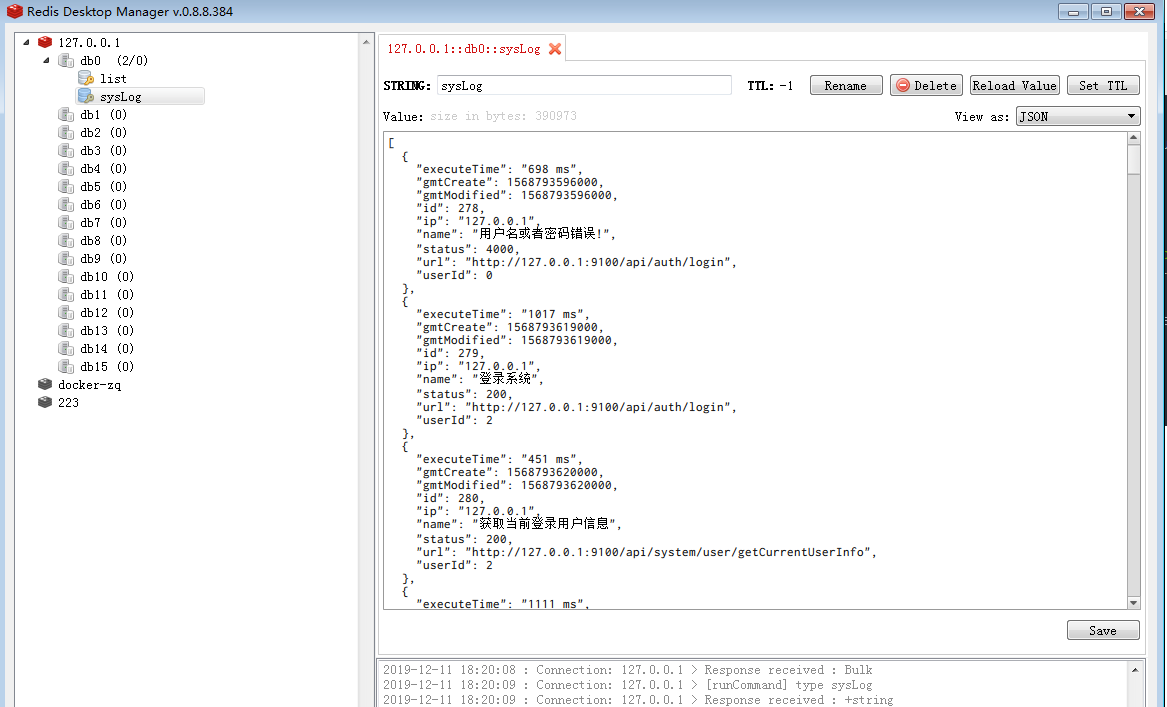Viewport: 1167px width, 707px height.
Task: Open the View as JSON dropdown
Action: pyautogui.click(x=1078, y=116)
